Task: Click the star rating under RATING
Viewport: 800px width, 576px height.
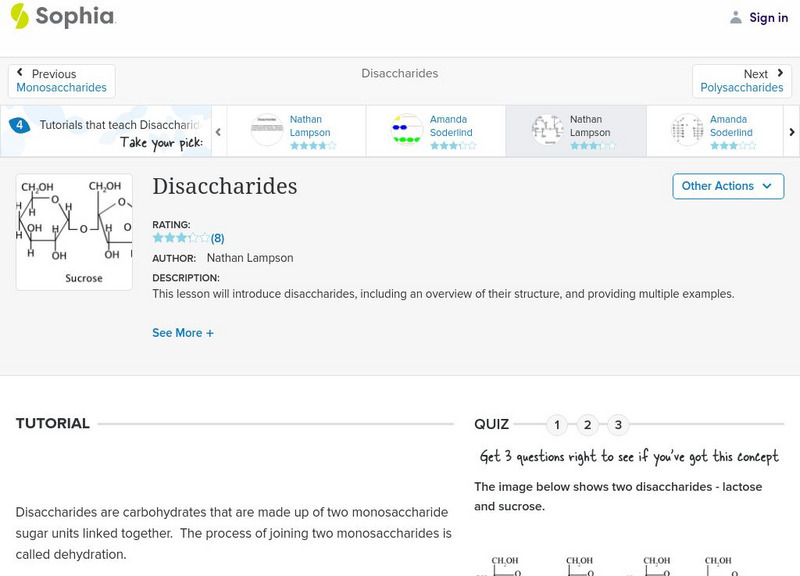Action: click(x=181, y=238)
